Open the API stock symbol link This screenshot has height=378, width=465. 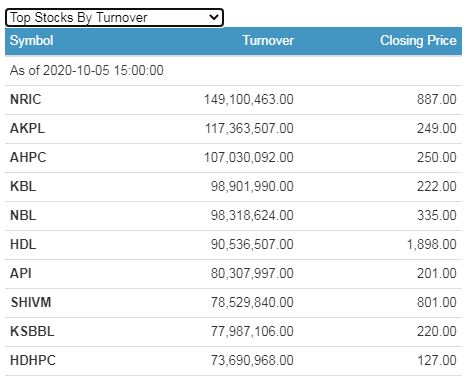click(x=21, y=273)
